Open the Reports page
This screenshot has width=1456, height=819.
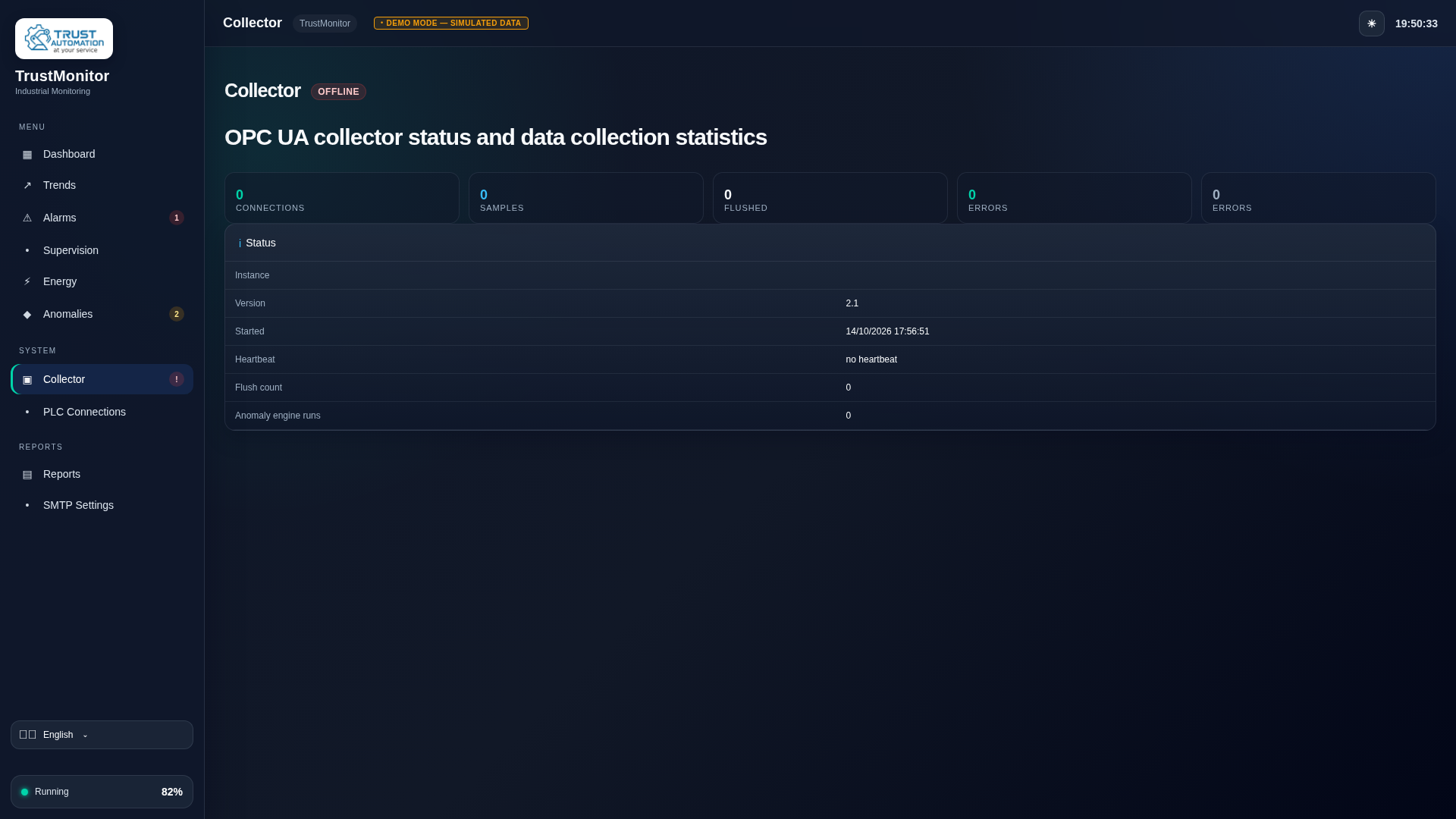102,474
